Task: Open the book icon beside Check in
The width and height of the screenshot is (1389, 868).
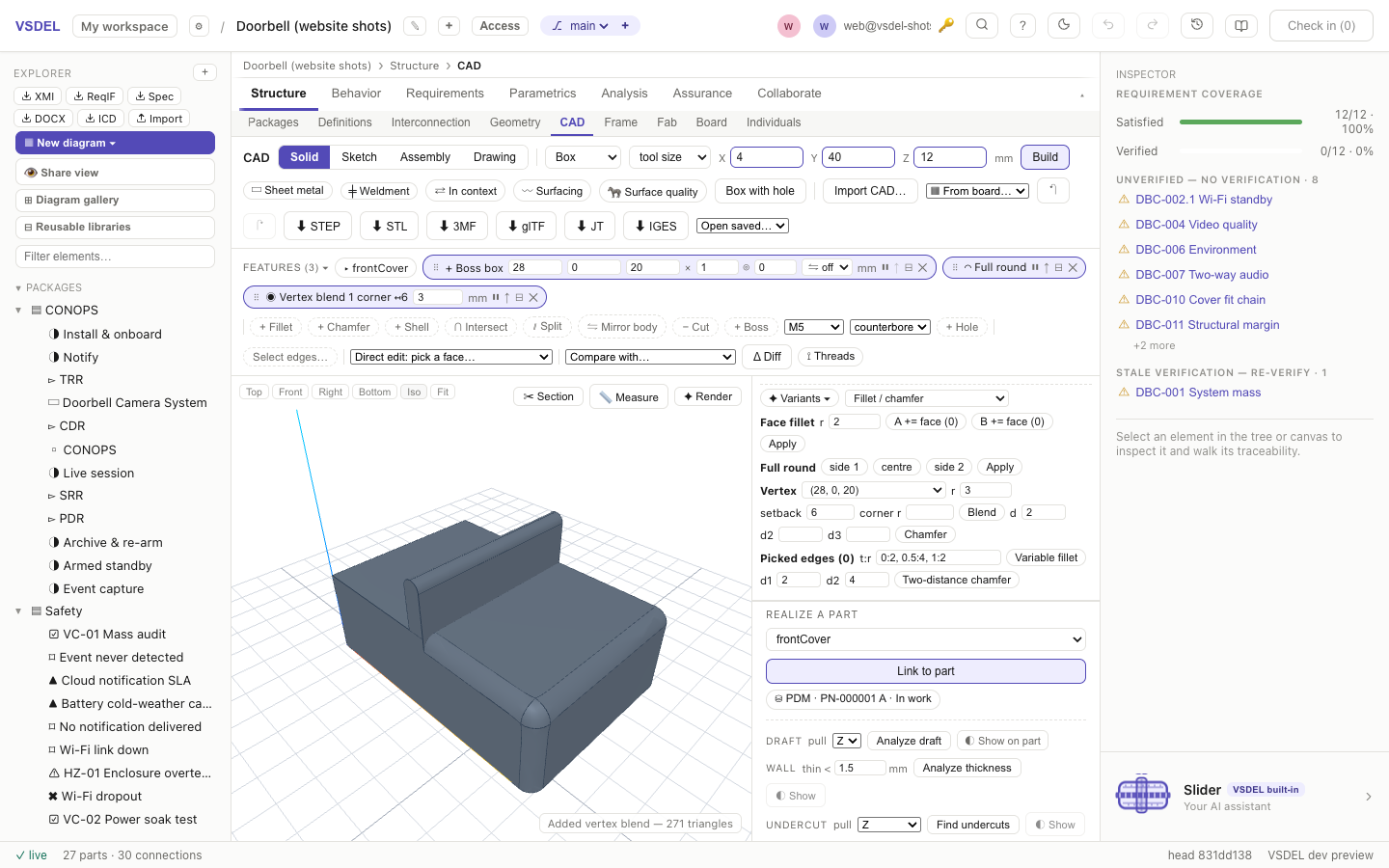Action: tap(1241, 26)
